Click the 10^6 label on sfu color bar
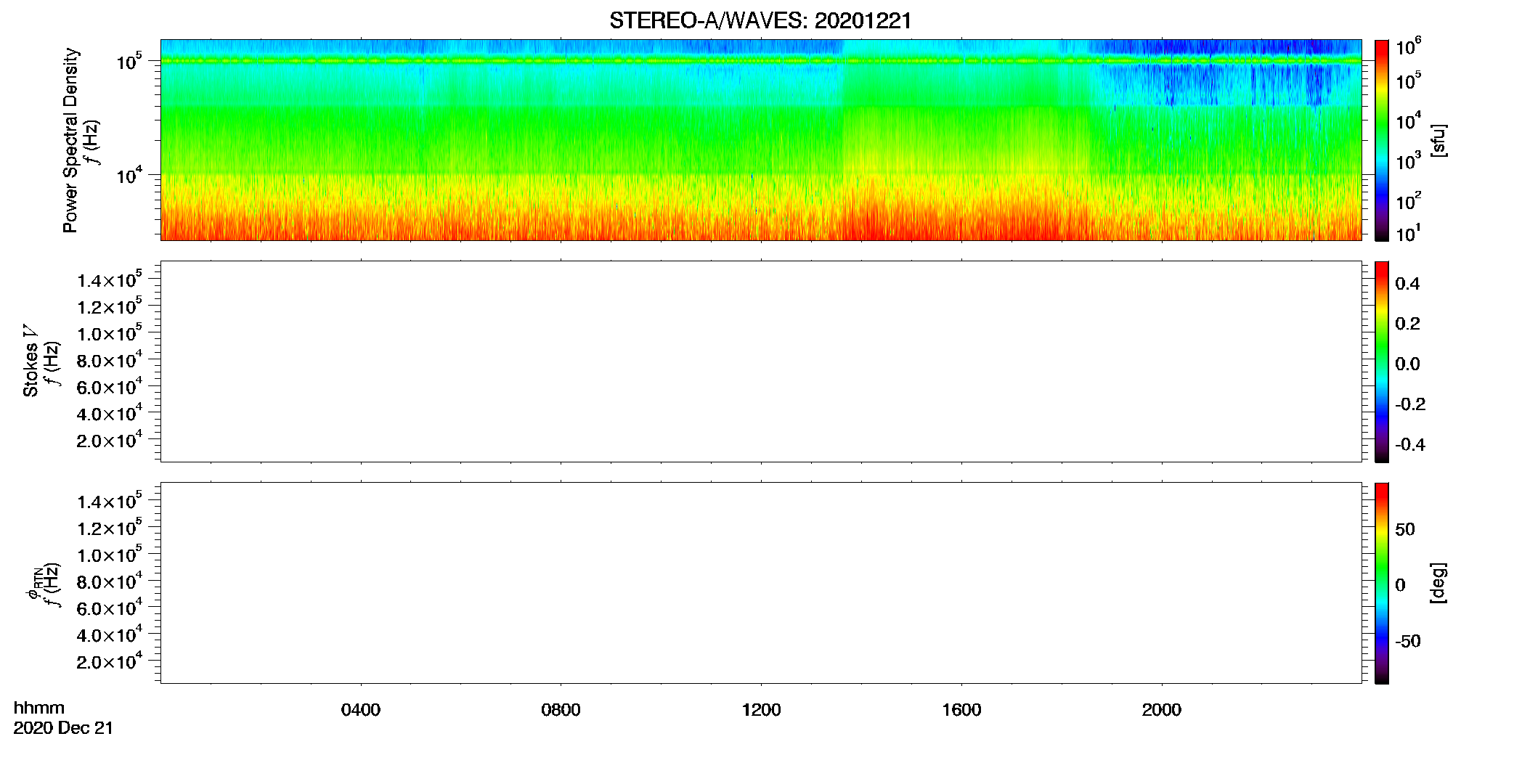 tap(1408, 46)
